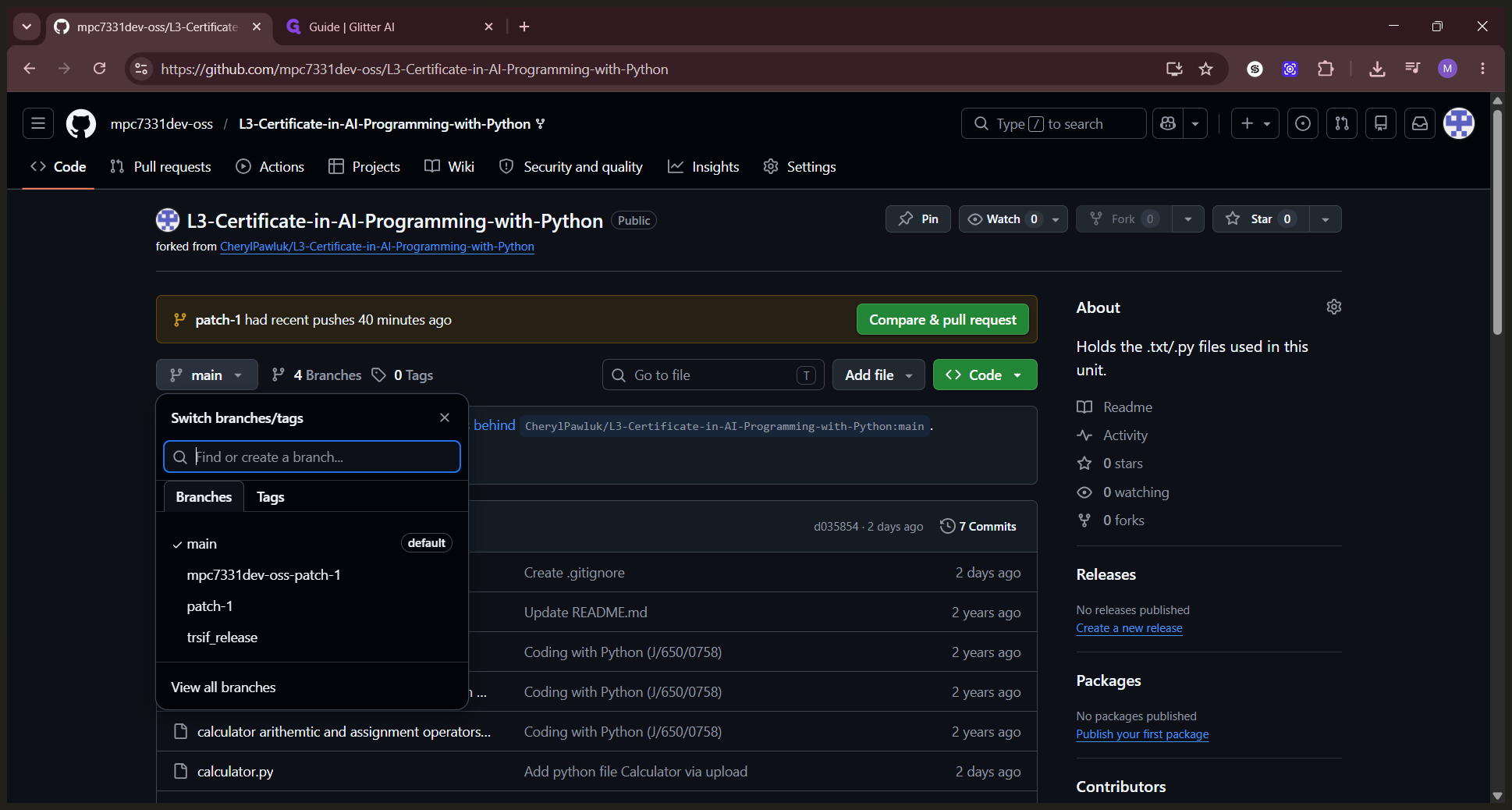
Task: Open the About settings gear icon
Action: 1334,307
